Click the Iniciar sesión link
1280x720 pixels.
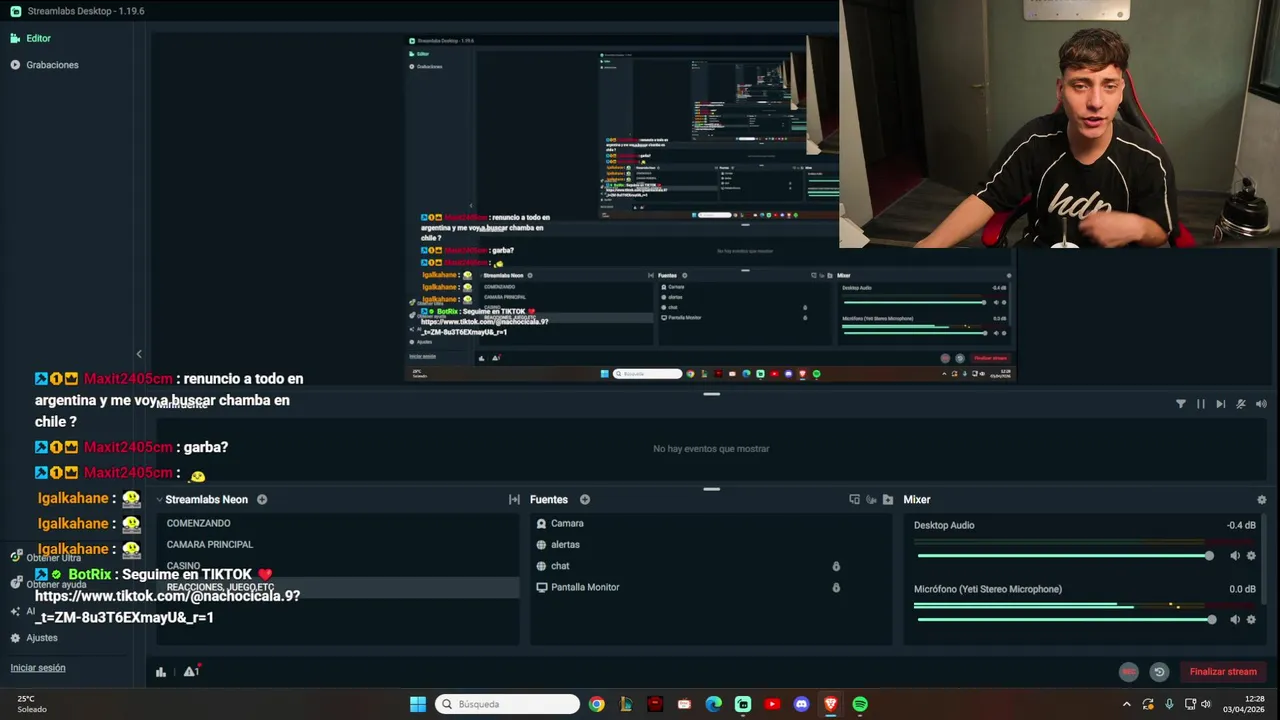click(x=38, y=668)
